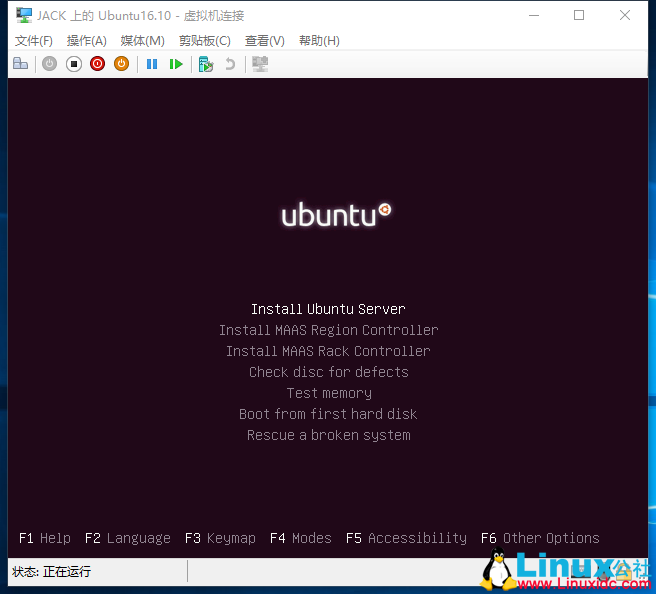Select Install Ubuntu Server option
The width and height of the screenshot is (656, 594).
click(x=328, y=309)
